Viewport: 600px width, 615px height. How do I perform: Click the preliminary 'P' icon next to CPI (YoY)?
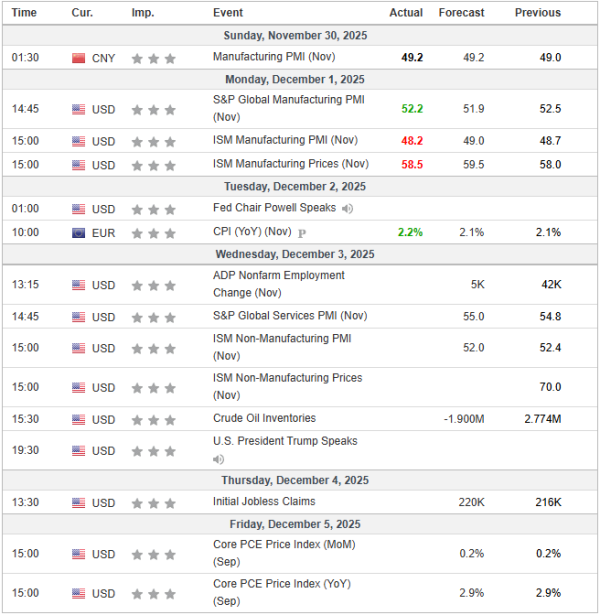[301, 232]
